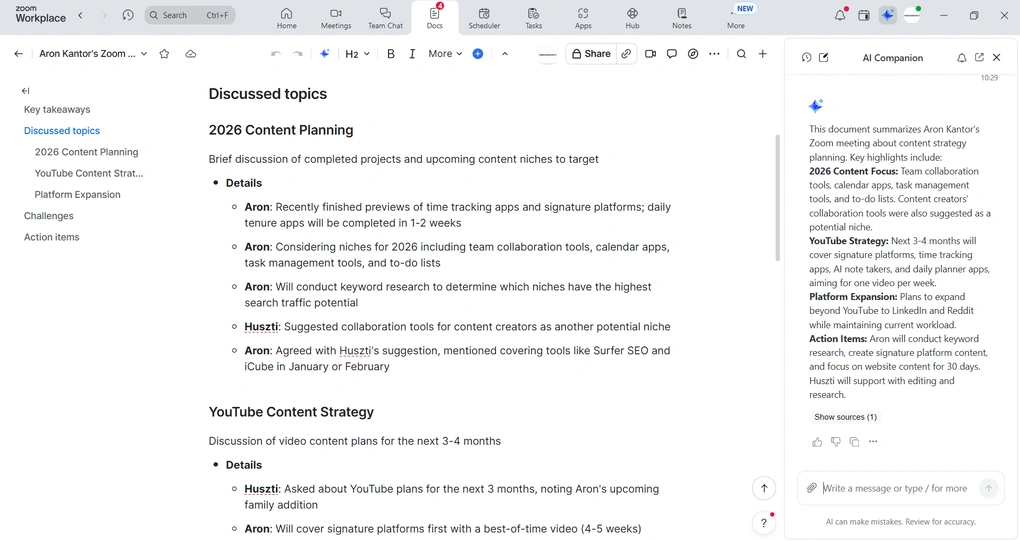Open the help question mark button
Image resolution: width=1020 pixels, height=541 pixels.
[764, 523]
